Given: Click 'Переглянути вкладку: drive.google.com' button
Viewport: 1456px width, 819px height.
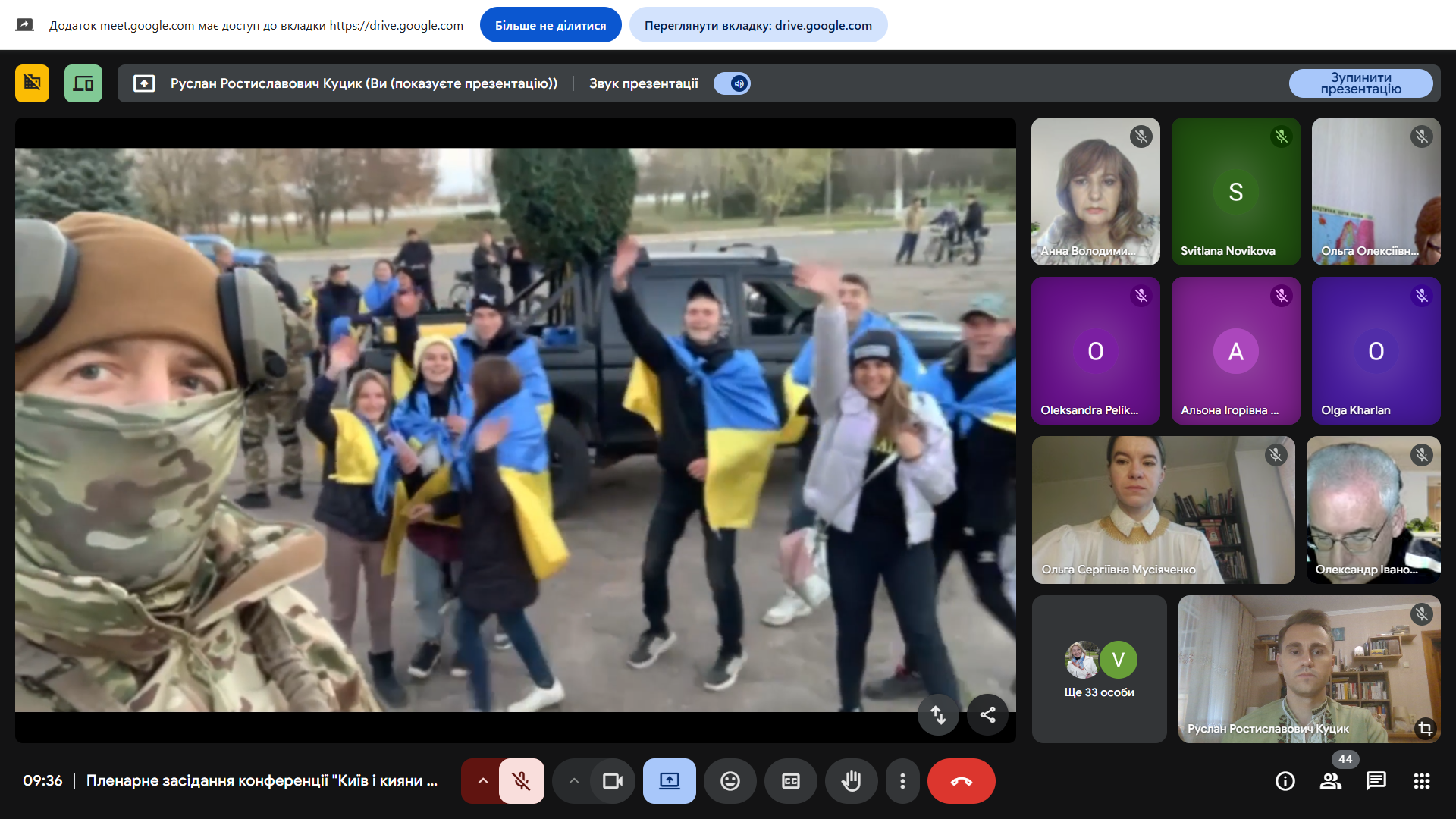Looking at the screenshot, I should (758, 25).
